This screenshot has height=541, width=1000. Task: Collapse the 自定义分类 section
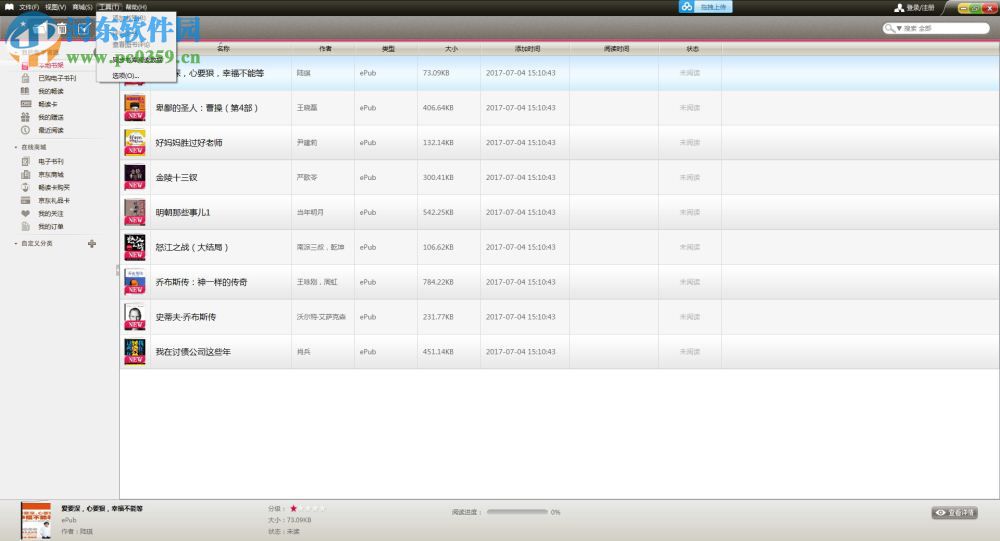click(16, 244)
